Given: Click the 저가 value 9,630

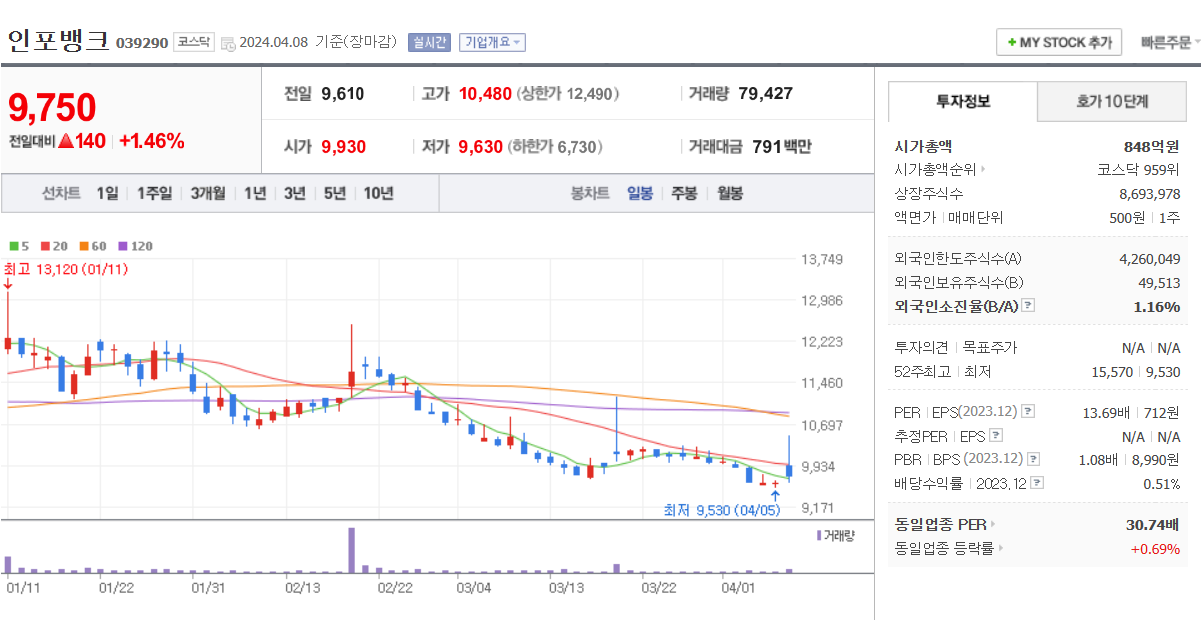Looking at the screenshot, I should coord(481,147).
